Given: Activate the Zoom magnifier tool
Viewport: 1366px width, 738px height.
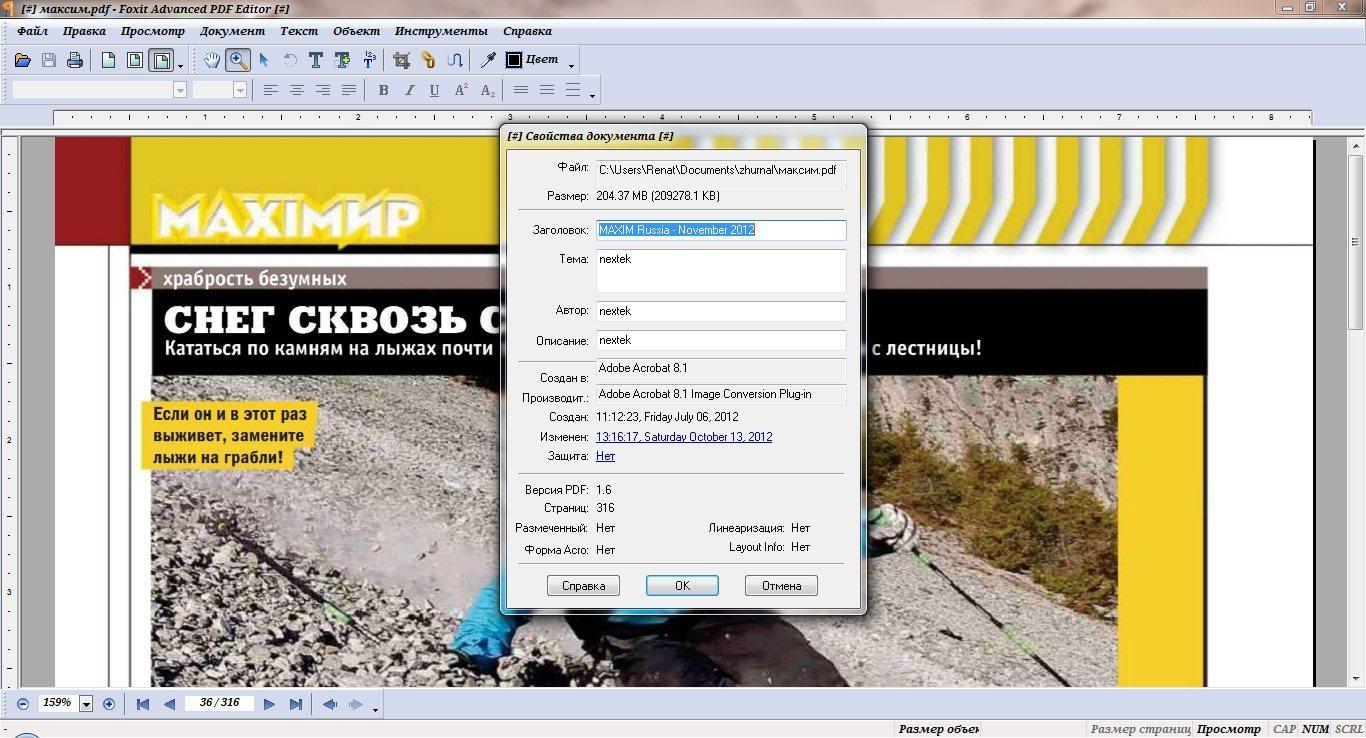Looking at the screenshot, I should click(x=238, y=61).
